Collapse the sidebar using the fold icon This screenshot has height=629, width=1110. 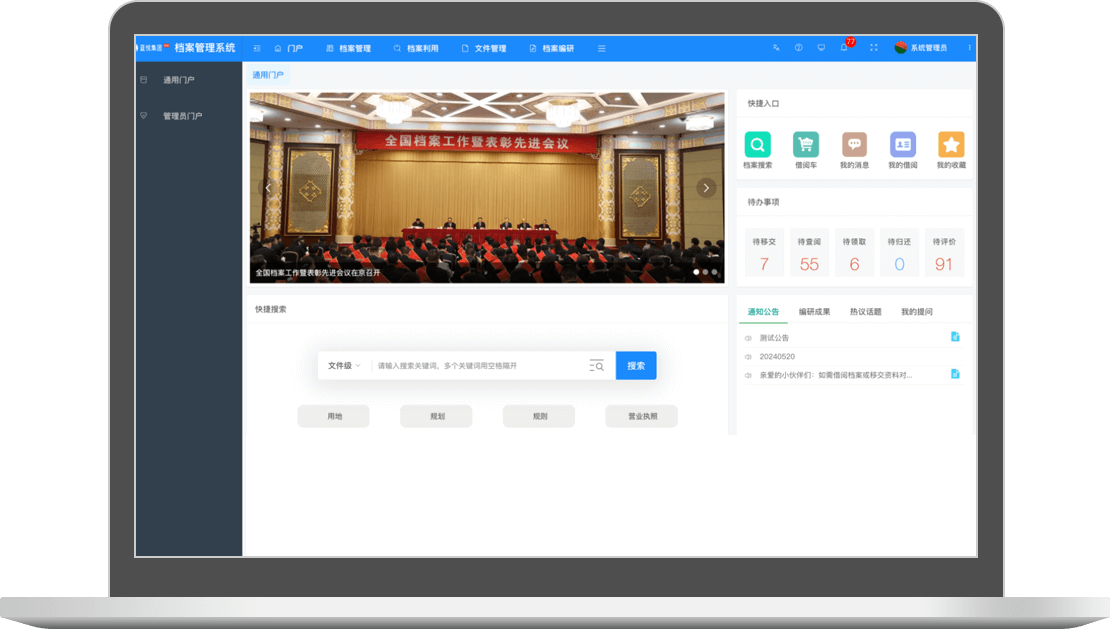[257, 48]
